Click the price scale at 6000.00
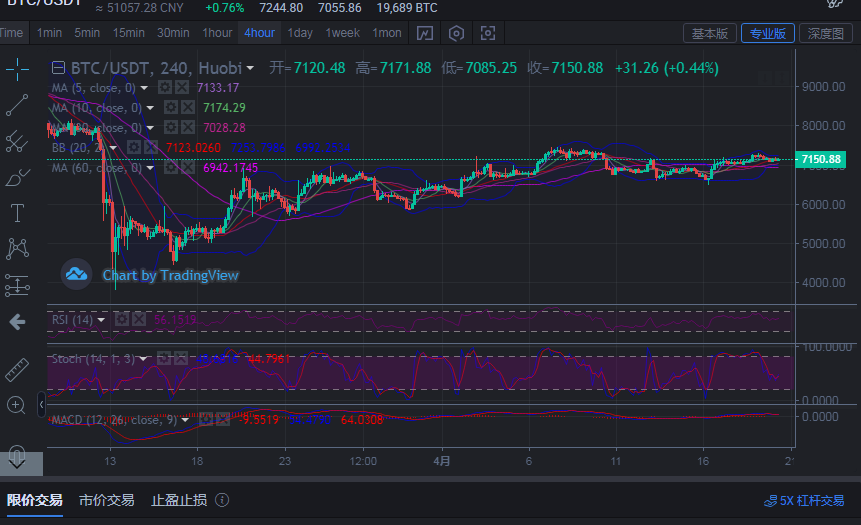 (823, 204)
